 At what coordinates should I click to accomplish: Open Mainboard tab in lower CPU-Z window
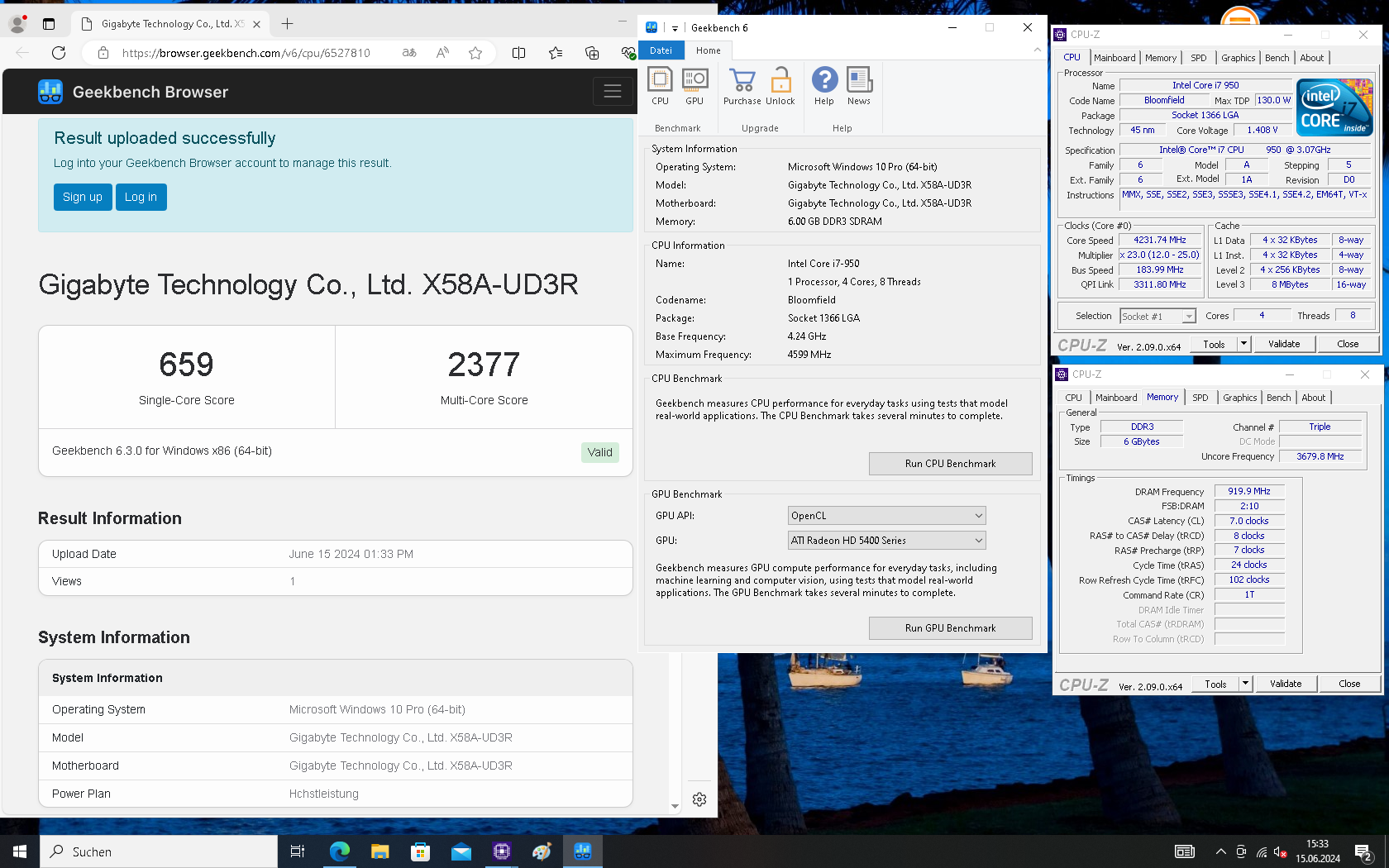[x=1116, y=398]
